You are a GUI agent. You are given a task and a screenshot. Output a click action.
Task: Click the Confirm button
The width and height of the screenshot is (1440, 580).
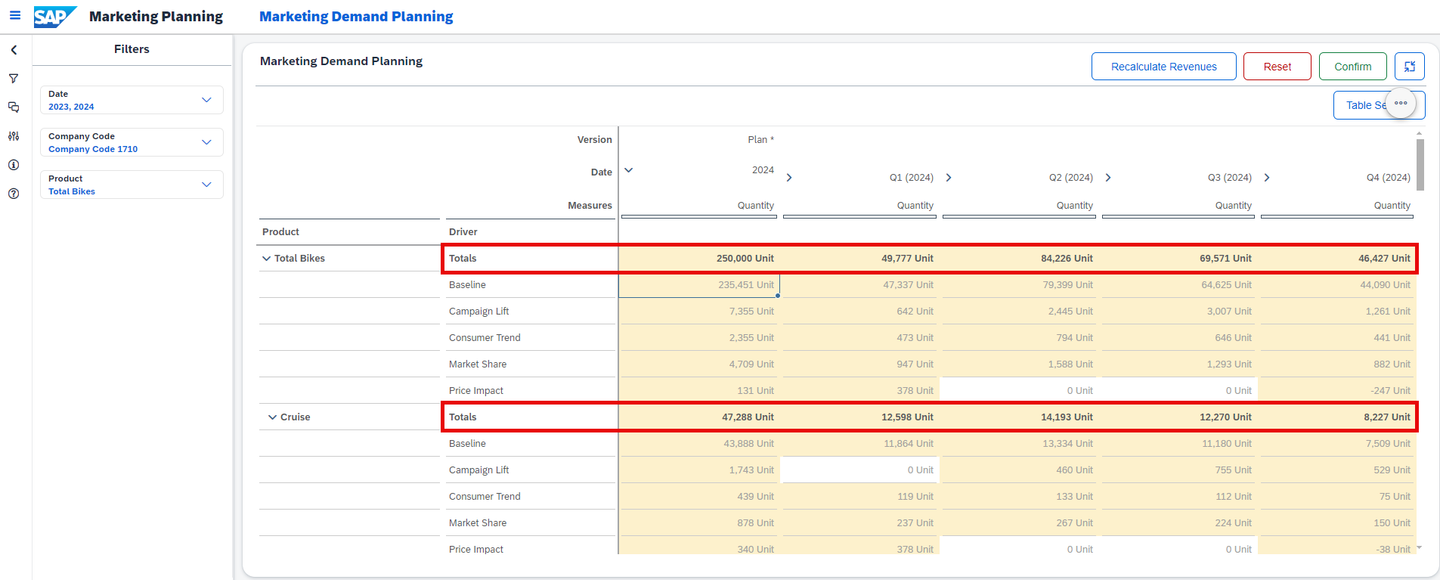1353,66
